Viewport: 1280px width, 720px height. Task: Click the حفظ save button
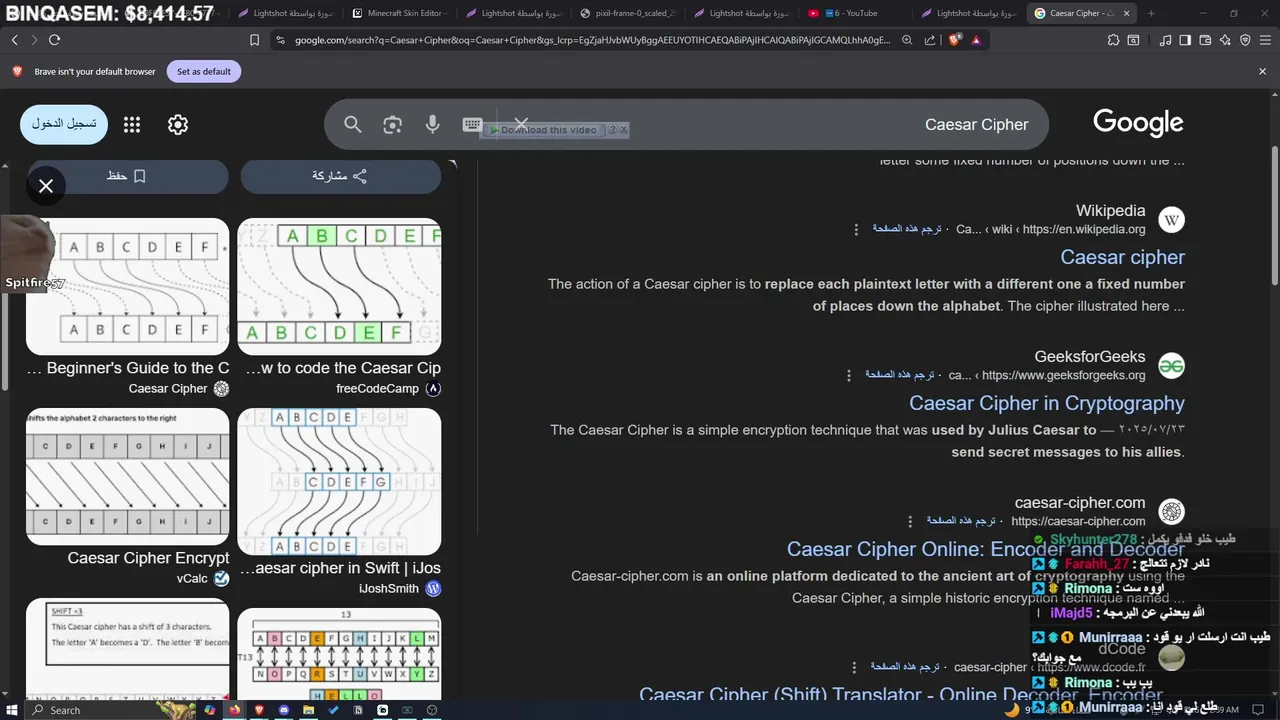pyautogui.click(x=127, y=176)
